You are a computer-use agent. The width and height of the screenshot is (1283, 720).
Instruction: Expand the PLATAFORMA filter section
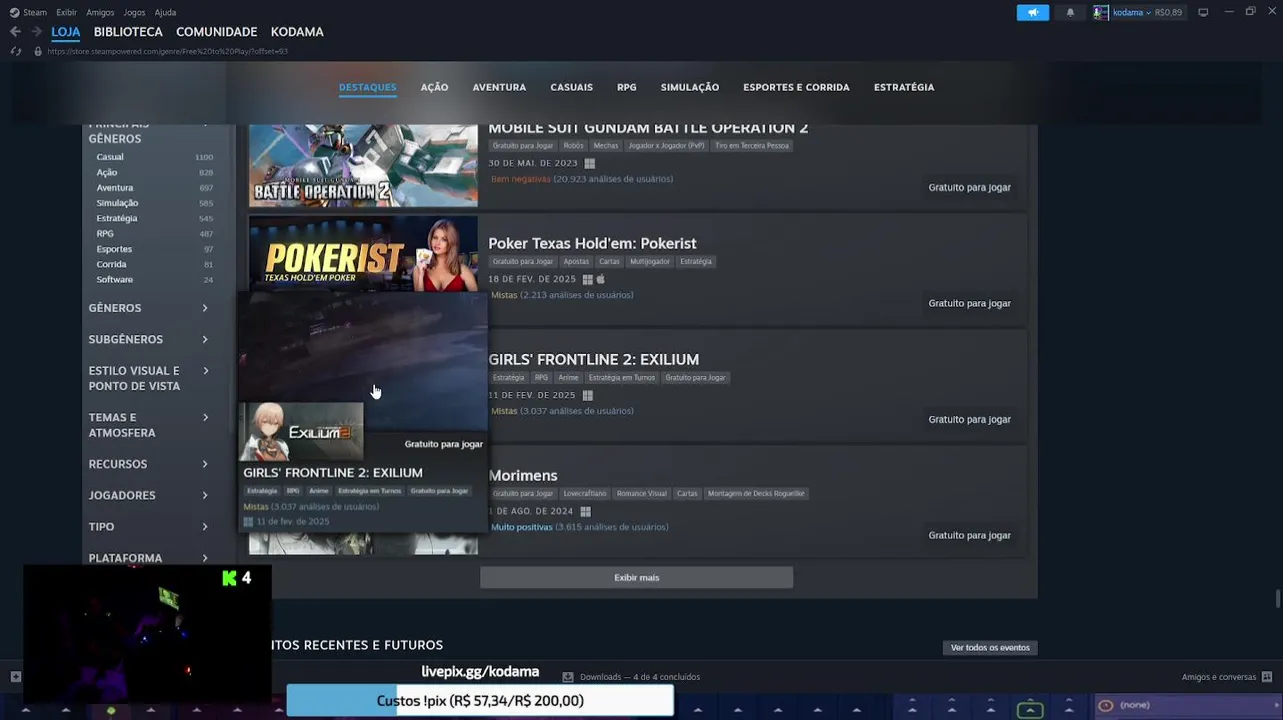coord(148,558)
